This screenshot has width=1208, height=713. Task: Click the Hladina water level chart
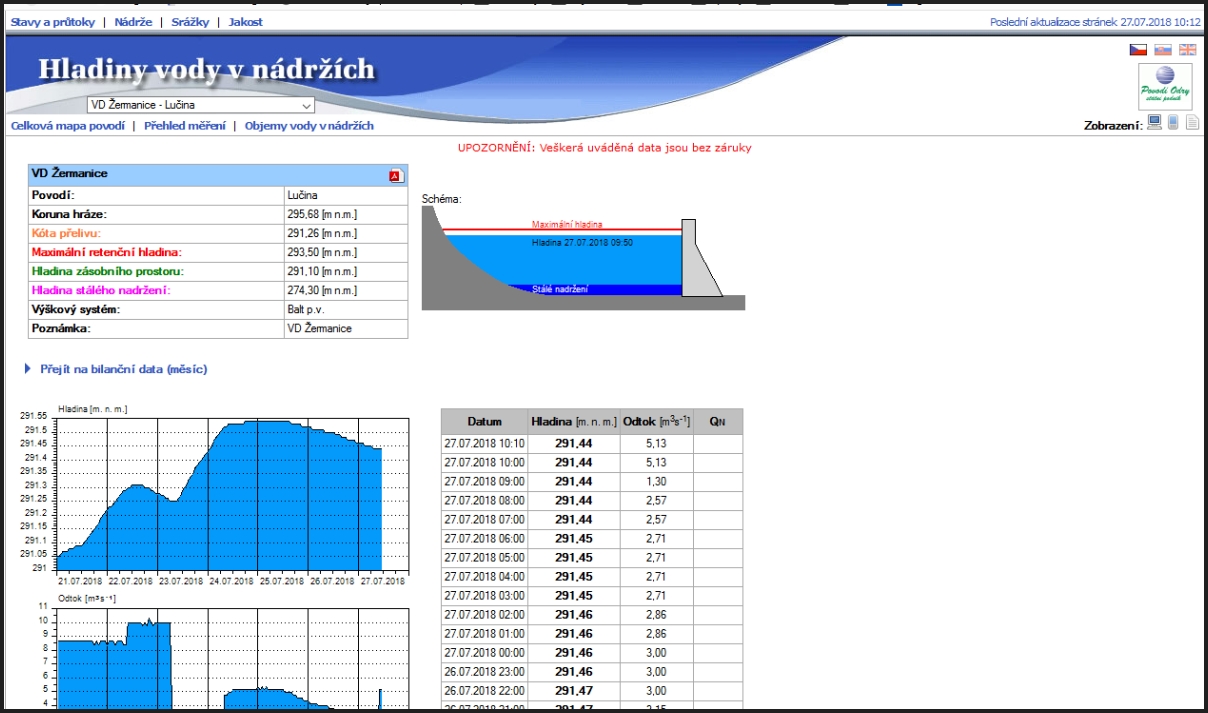click(x=232, y=495)
